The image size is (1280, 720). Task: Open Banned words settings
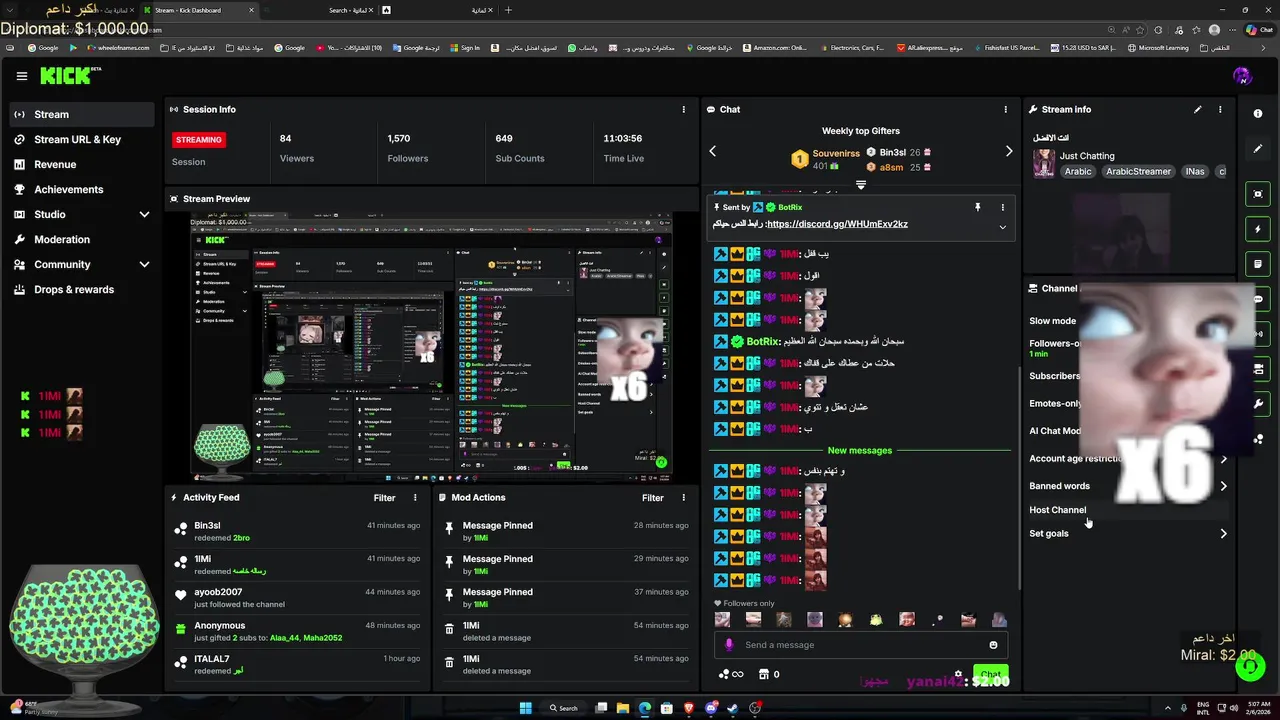1128,486
